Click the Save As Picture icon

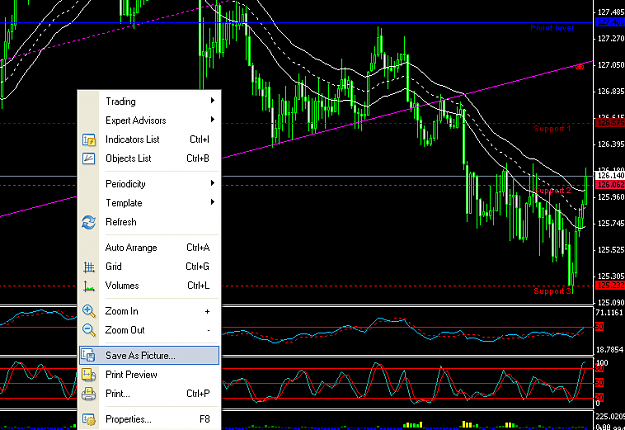point(88,355)
